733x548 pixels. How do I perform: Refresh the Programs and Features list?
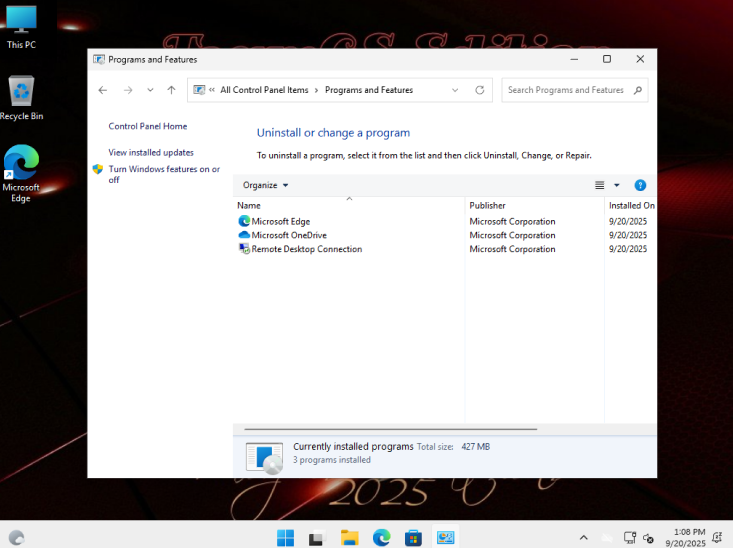480,90
